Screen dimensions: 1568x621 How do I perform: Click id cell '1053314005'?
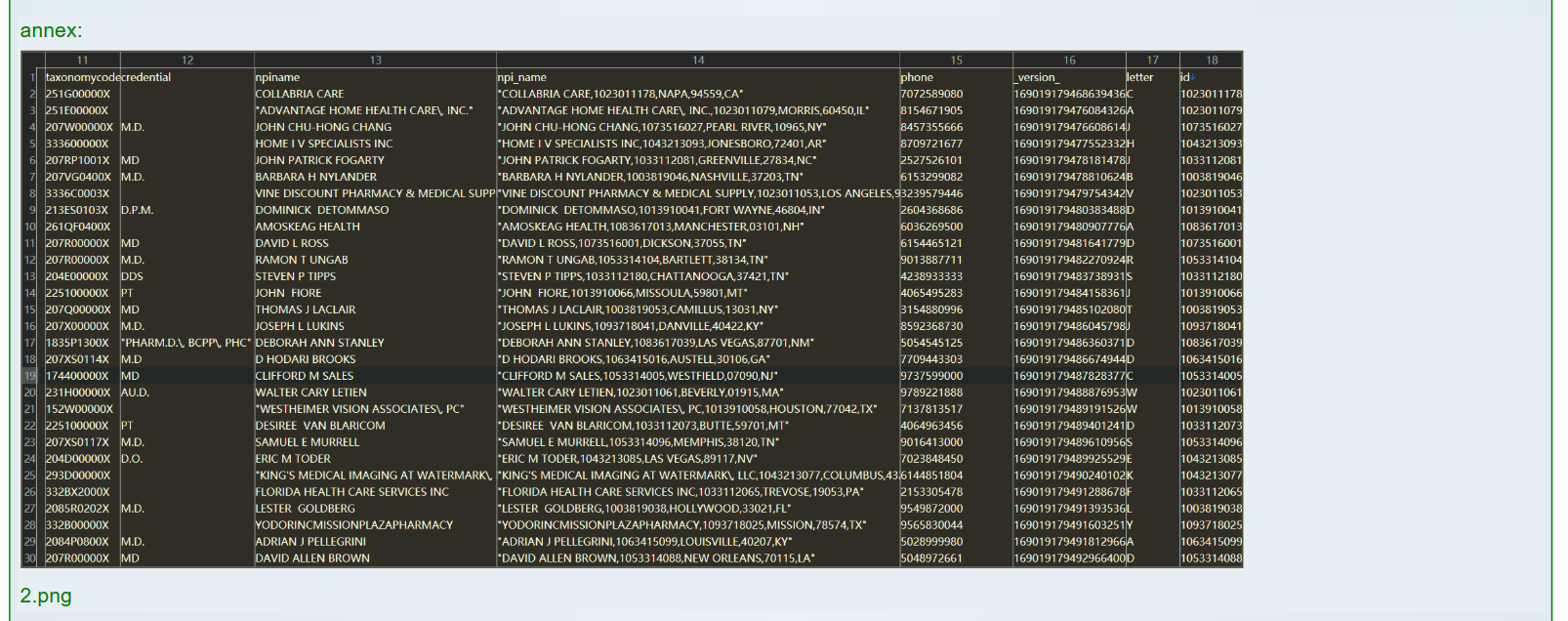[x=1211, y=376]
